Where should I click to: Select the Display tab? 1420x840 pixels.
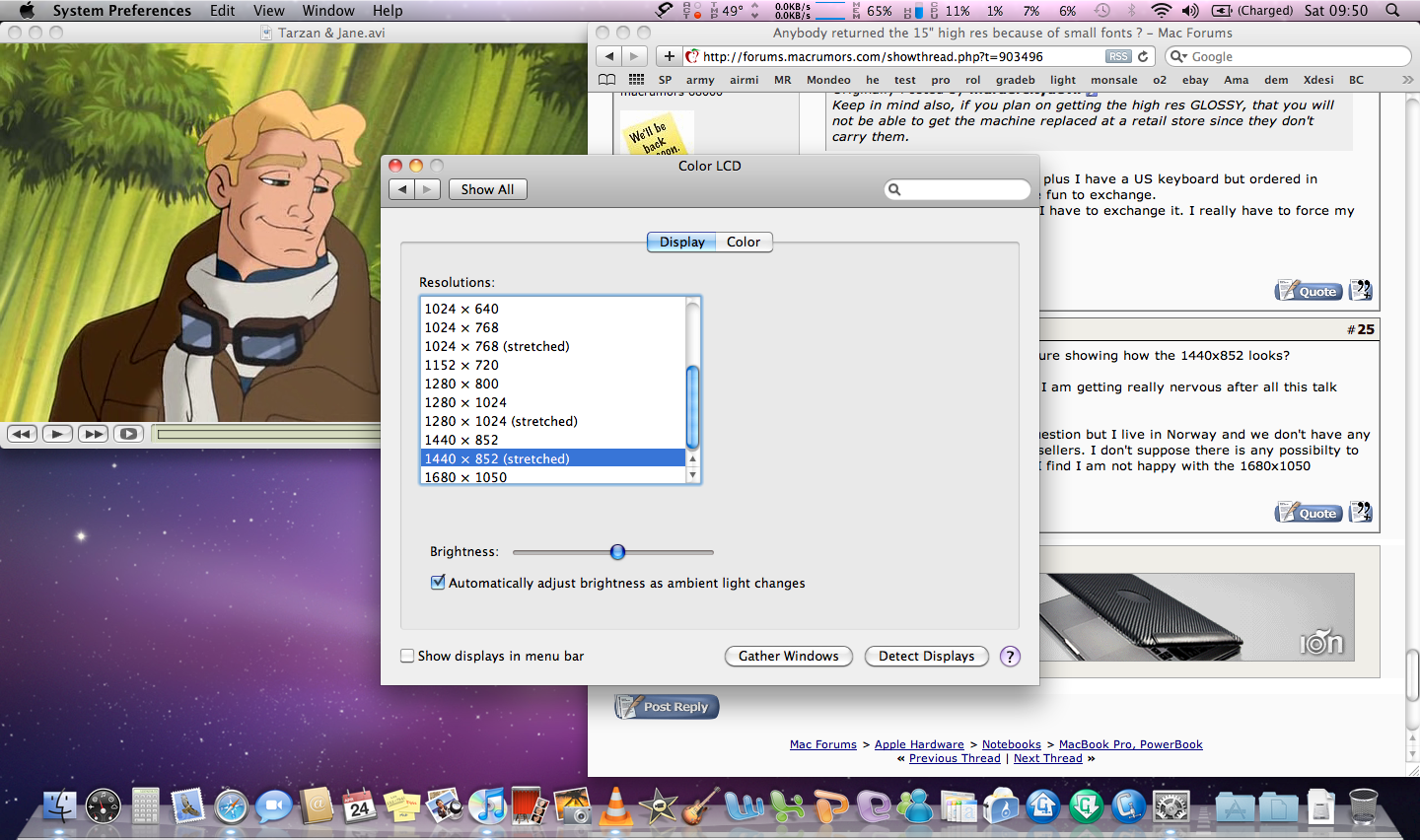(681, 242)
